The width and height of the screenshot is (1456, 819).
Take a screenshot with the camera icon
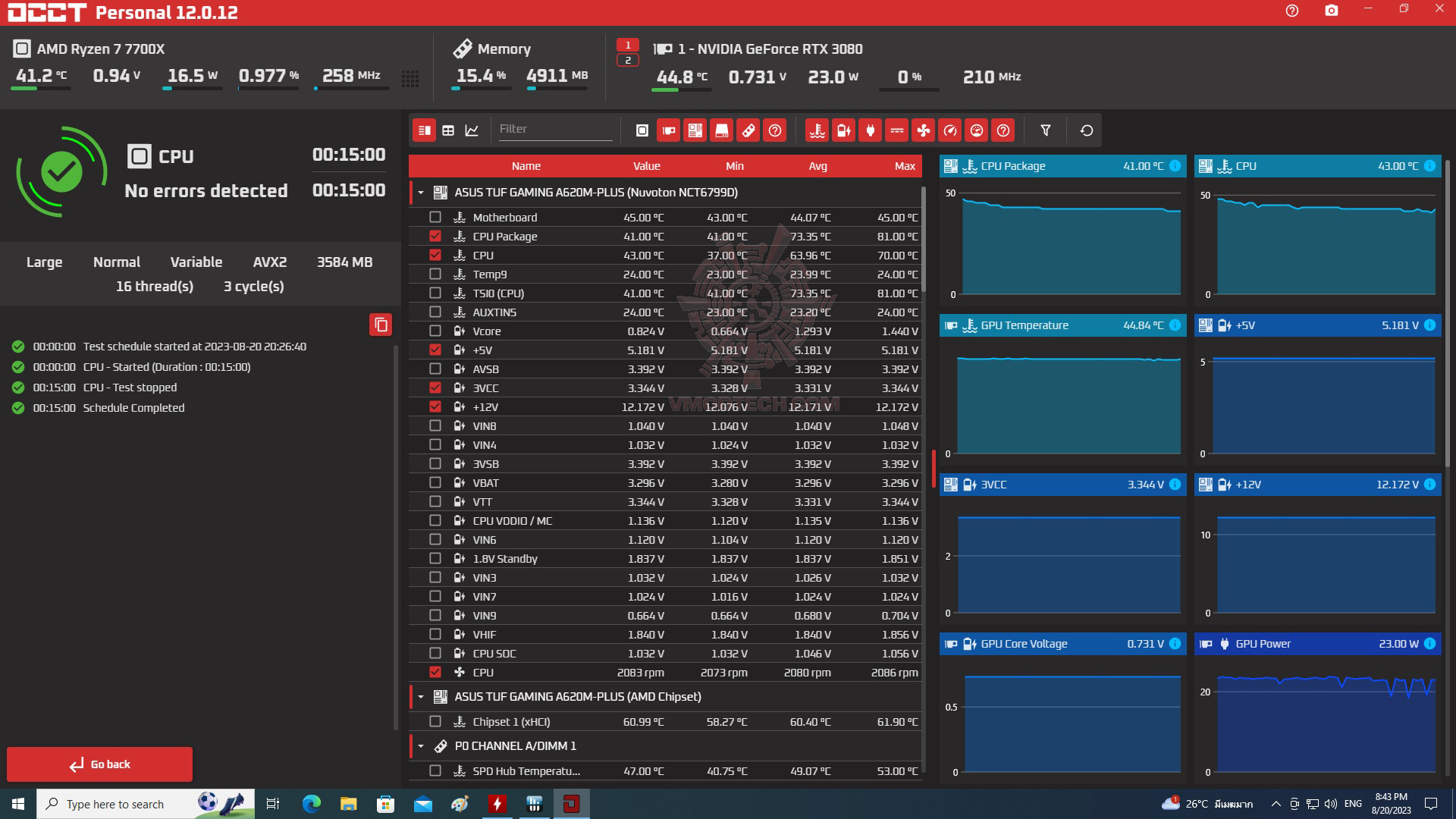(1331, 11)
